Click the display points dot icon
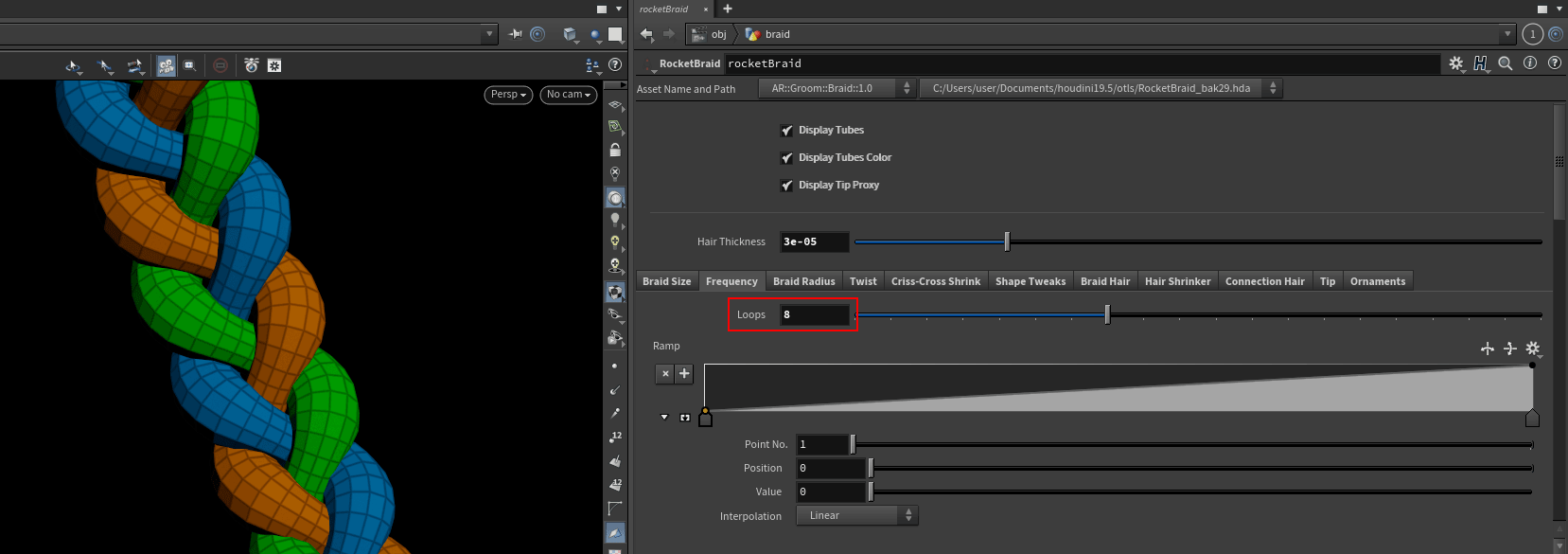The width and height of the screenshot is (1568, 554). pyautogui.click(x=615, y=366)
